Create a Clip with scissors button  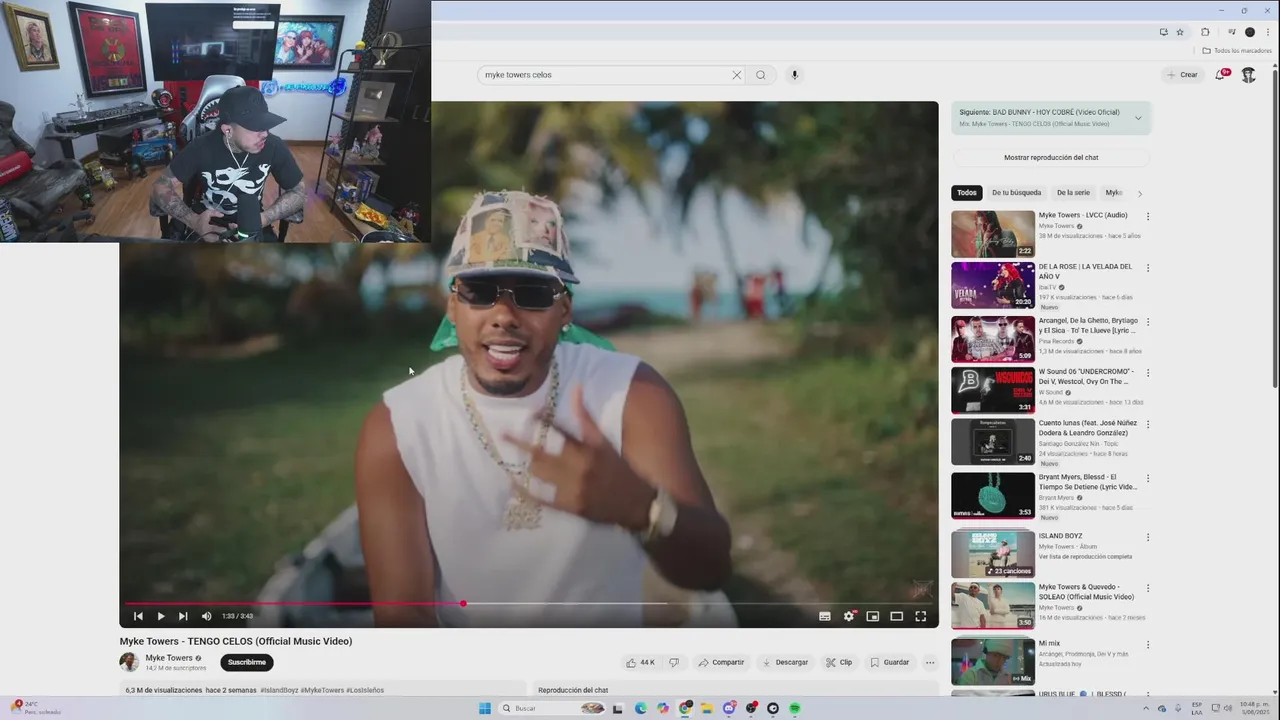[839, 662]
